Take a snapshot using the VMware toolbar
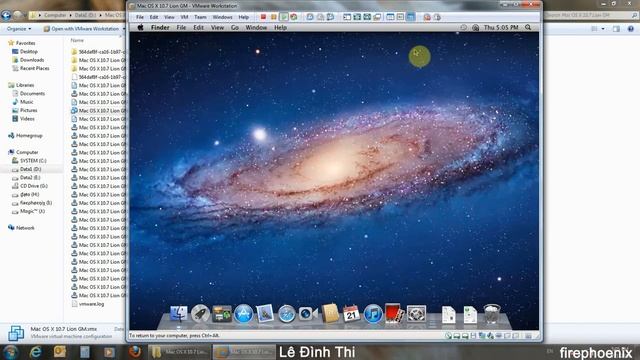The image size is (640, 360). pos(310,17)
